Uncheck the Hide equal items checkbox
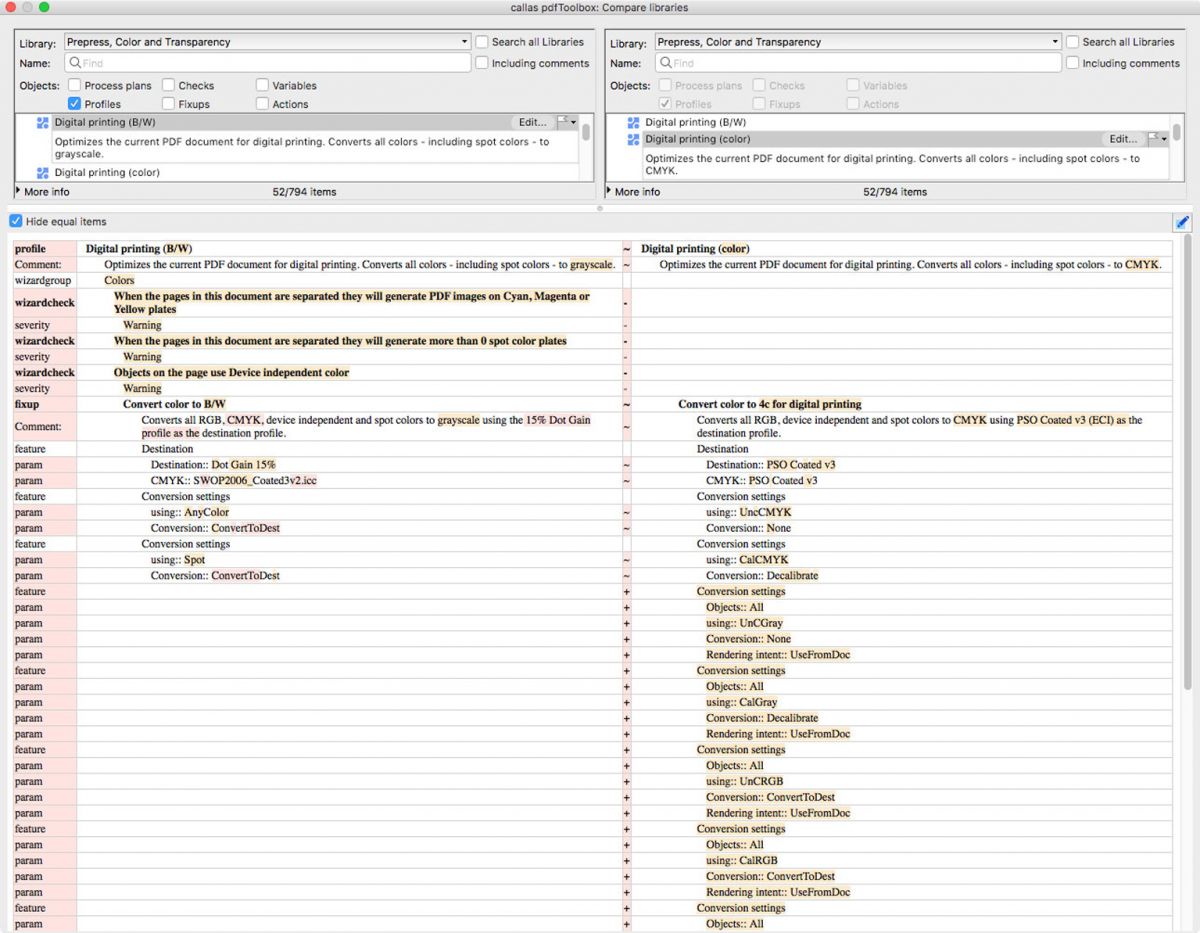The width and height of the screenshot is (1200, 933). (16, 222)
